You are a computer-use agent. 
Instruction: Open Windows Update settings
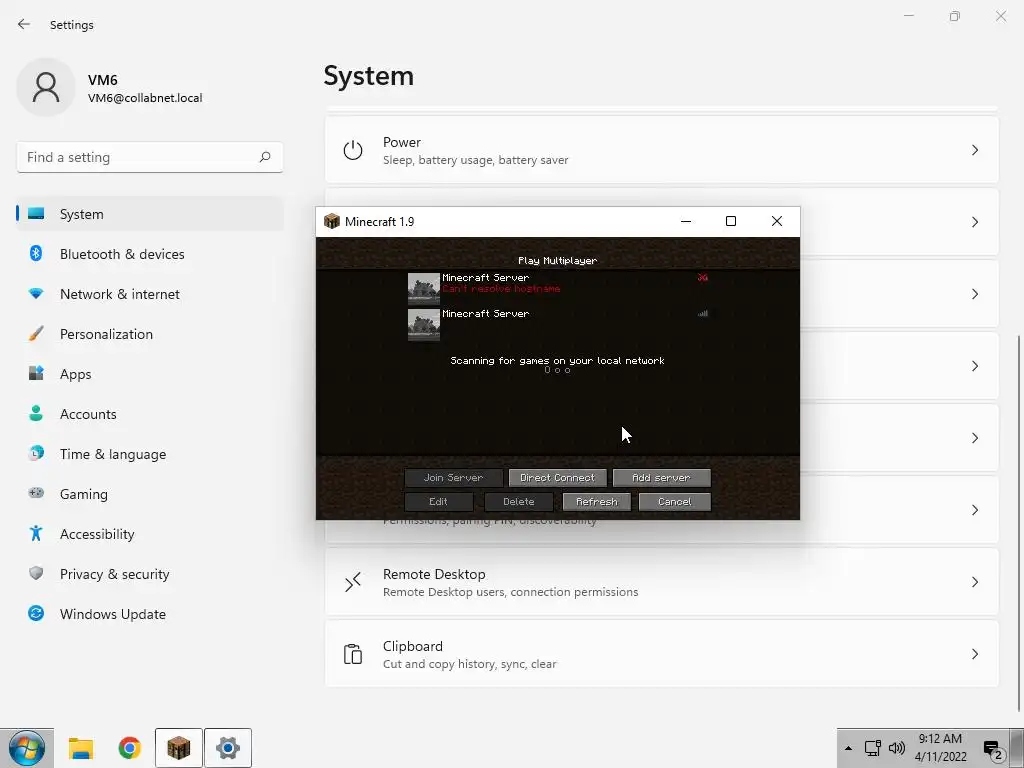(150, 614)
